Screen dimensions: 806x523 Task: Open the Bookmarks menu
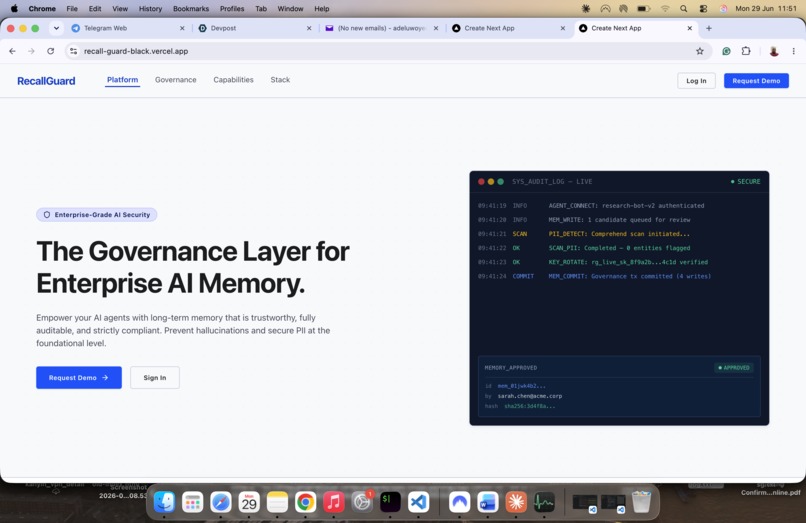pos(191,9)
